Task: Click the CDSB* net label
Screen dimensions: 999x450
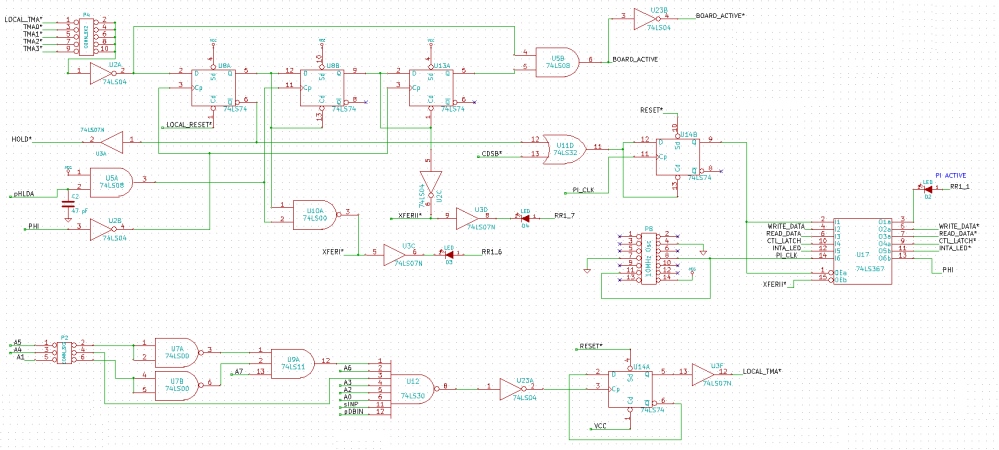Action: click(x=491, y=155)
